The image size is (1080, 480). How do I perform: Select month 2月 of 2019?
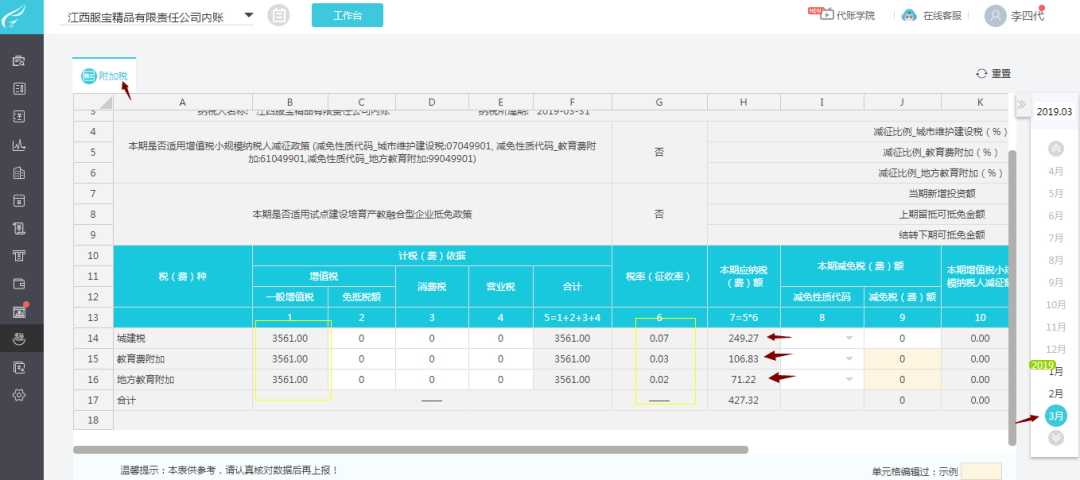pos(1055,394)
